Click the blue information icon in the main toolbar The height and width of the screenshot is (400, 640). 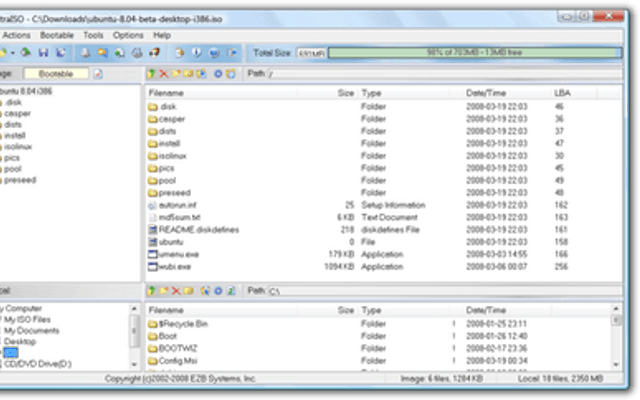point(197,53)
